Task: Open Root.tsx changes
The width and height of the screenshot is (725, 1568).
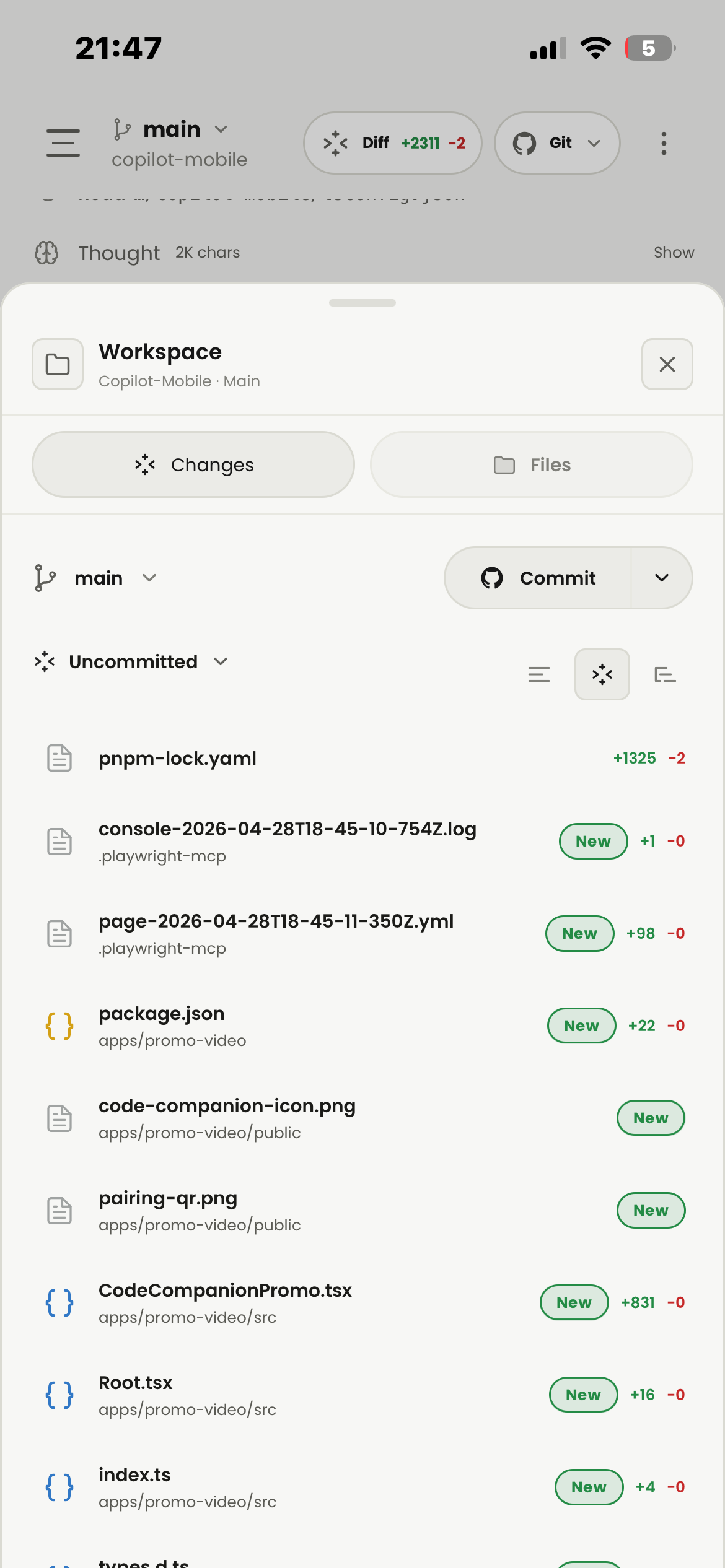Action: coord(362,1395)
